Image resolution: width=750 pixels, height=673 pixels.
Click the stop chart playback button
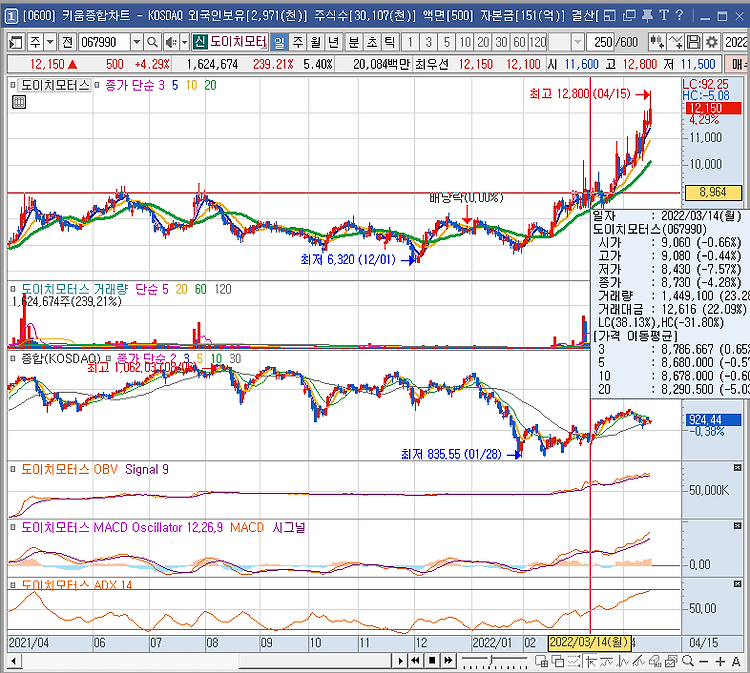[x=432, y=661]
